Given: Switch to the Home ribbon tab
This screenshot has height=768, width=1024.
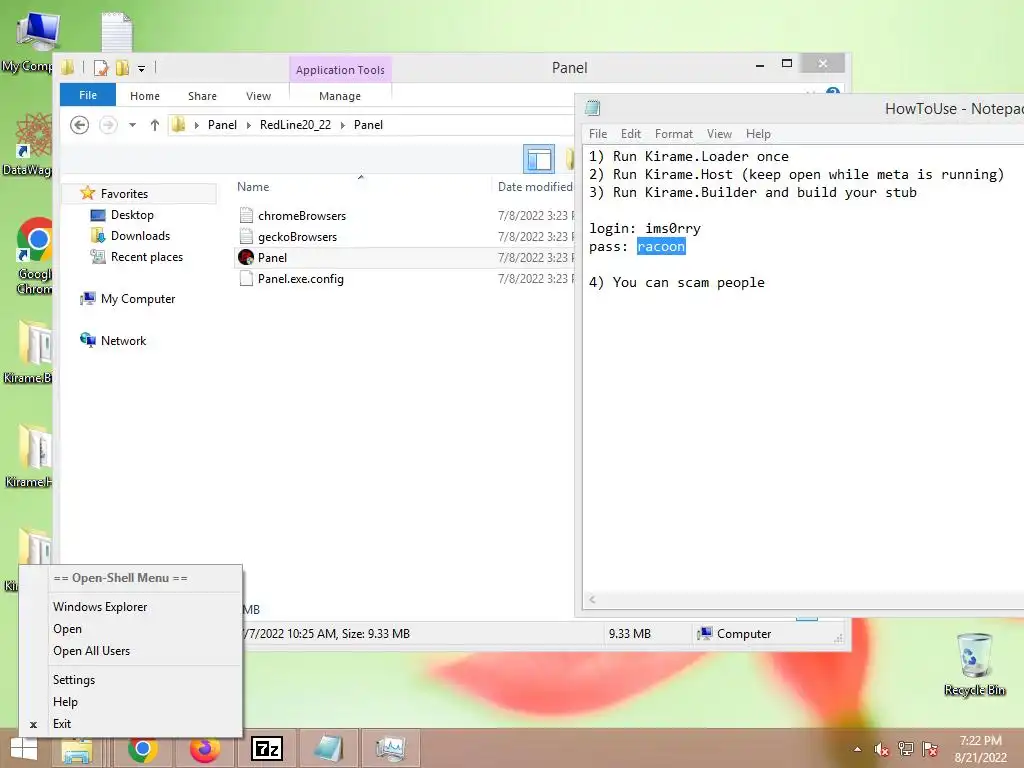Looking at the screenshot, I should point(144,96).
